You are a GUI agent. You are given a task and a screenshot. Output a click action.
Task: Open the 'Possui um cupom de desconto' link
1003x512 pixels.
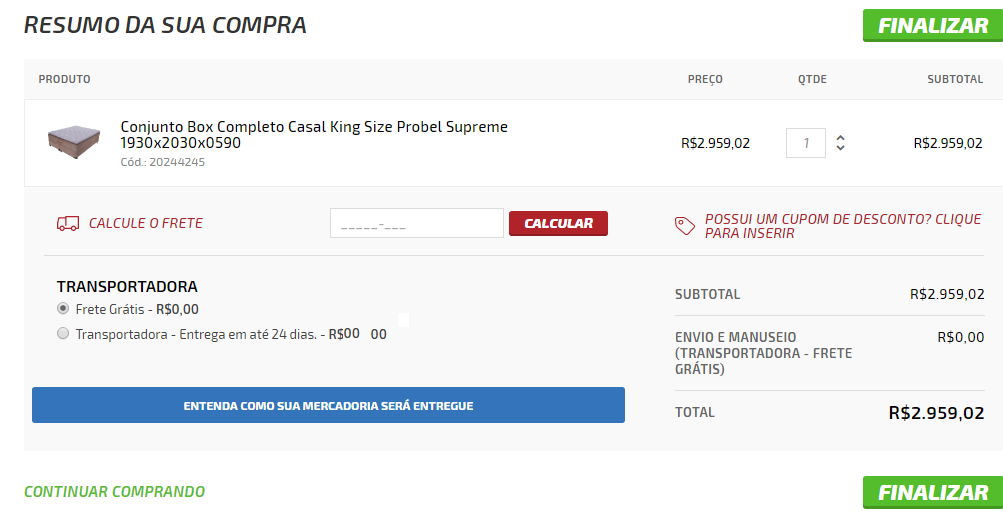pyautogui.click(x=842, y=226)
